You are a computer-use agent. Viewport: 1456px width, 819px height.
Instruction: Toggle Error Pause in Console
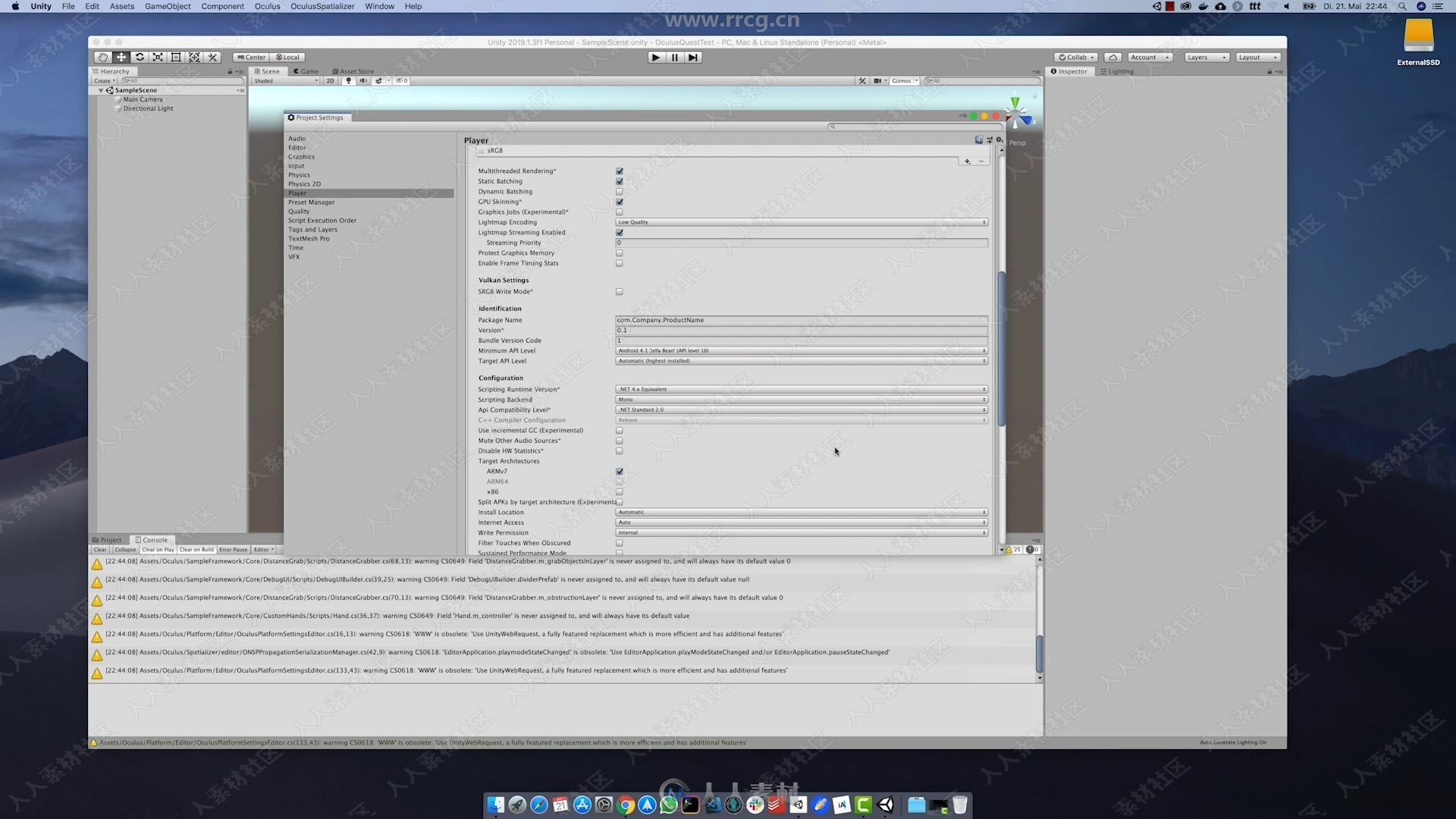click(233, 550)
